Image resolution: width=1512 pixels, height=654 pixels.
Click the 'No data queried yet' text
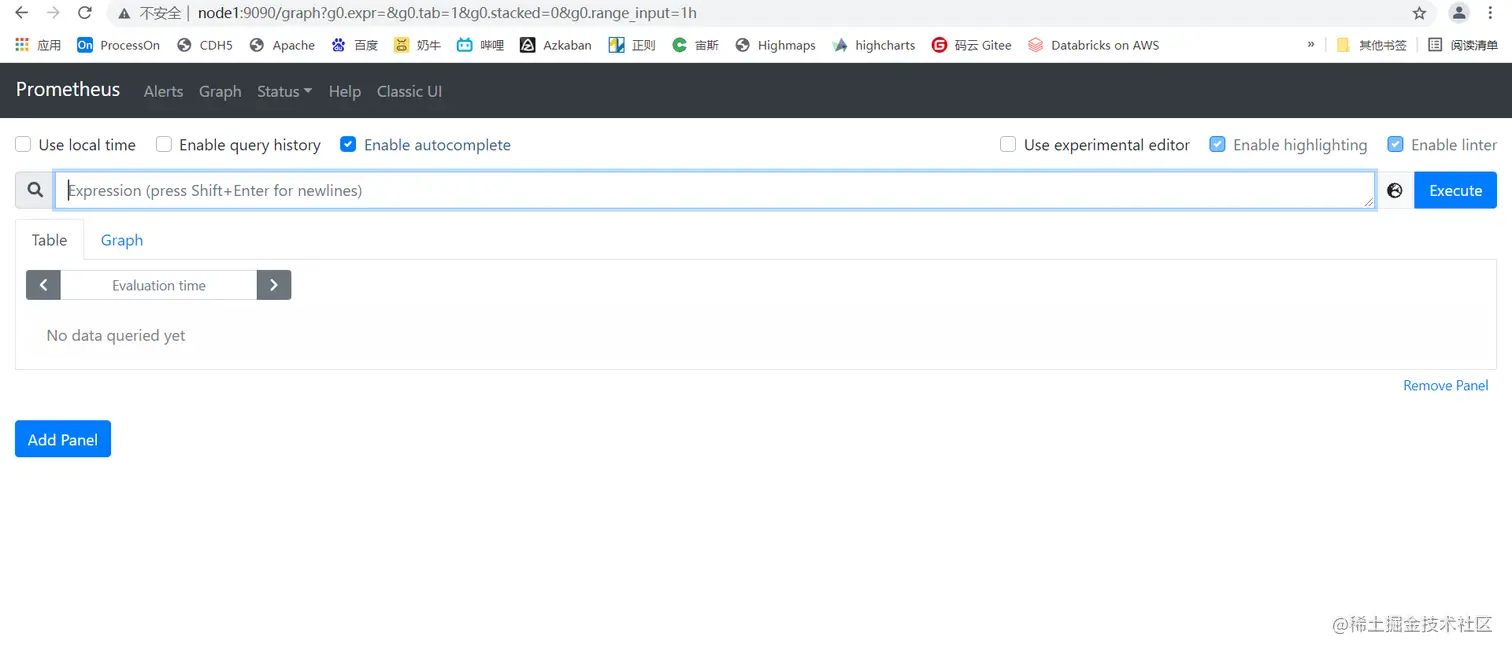click(x=116, y=335)
